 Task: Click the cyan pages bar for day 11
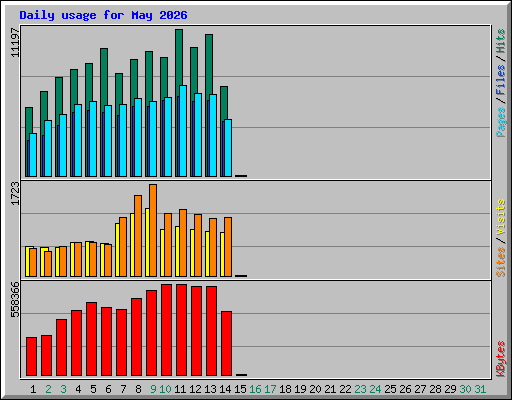pos(183,131)
